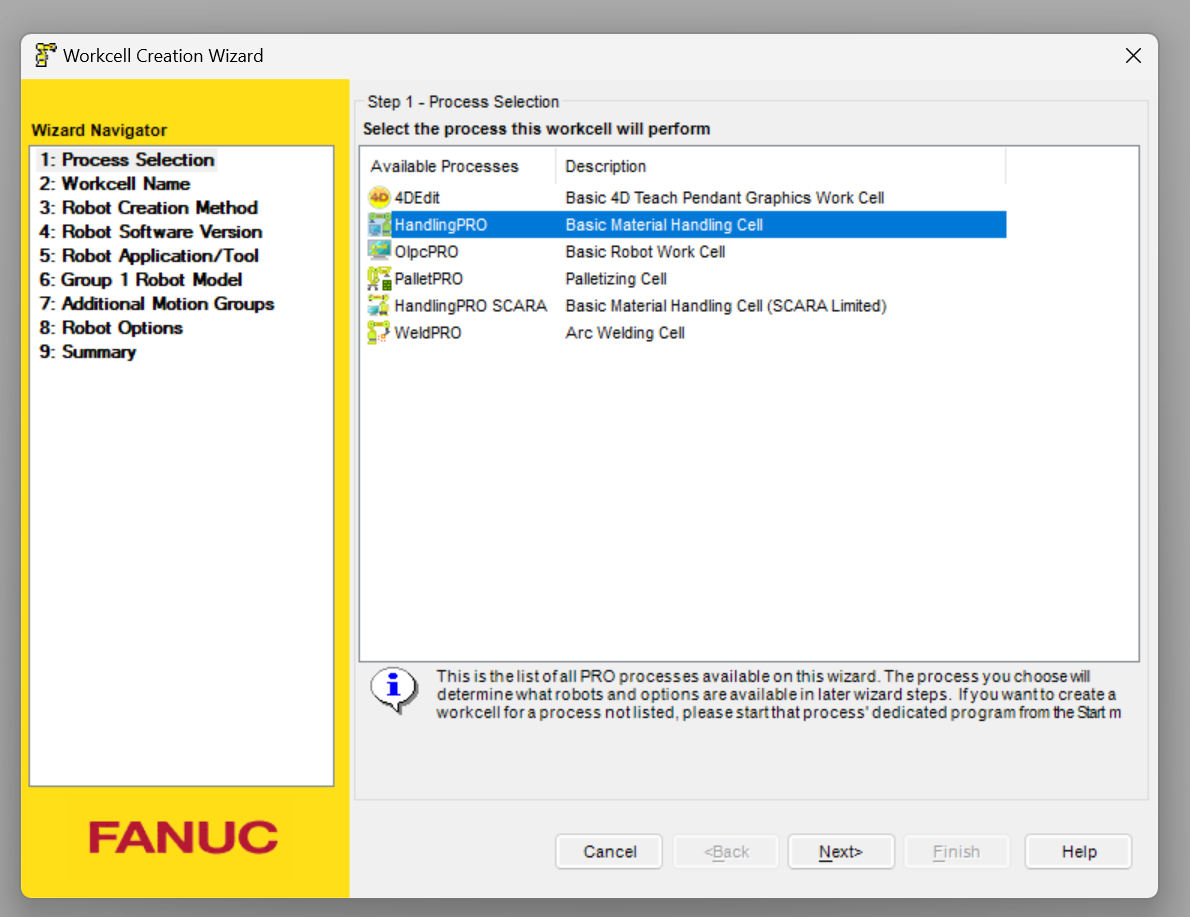
Task: Select the HandlingPRO SCARA process name
Action: point(471,306)
